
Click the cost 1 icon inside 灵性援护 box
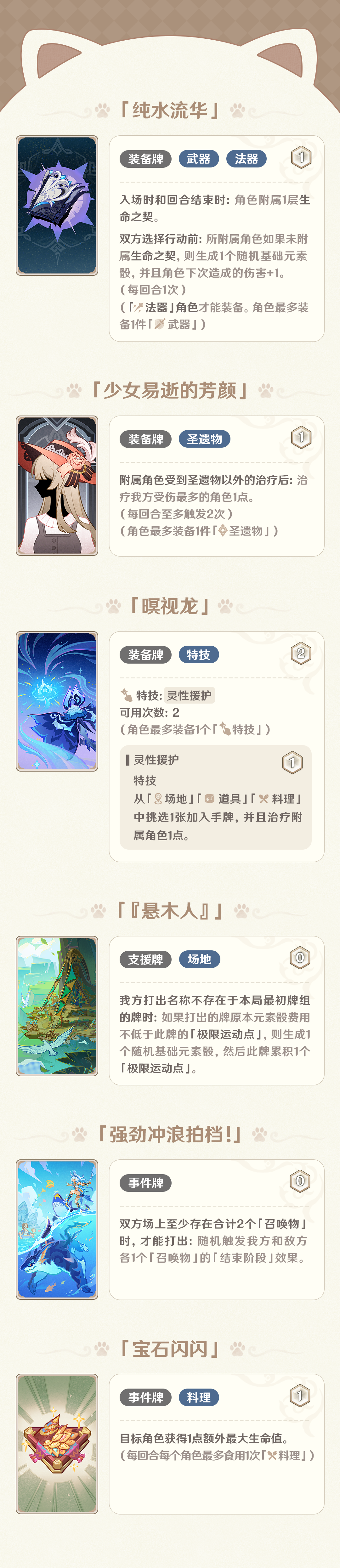click(x=292, y=762)
